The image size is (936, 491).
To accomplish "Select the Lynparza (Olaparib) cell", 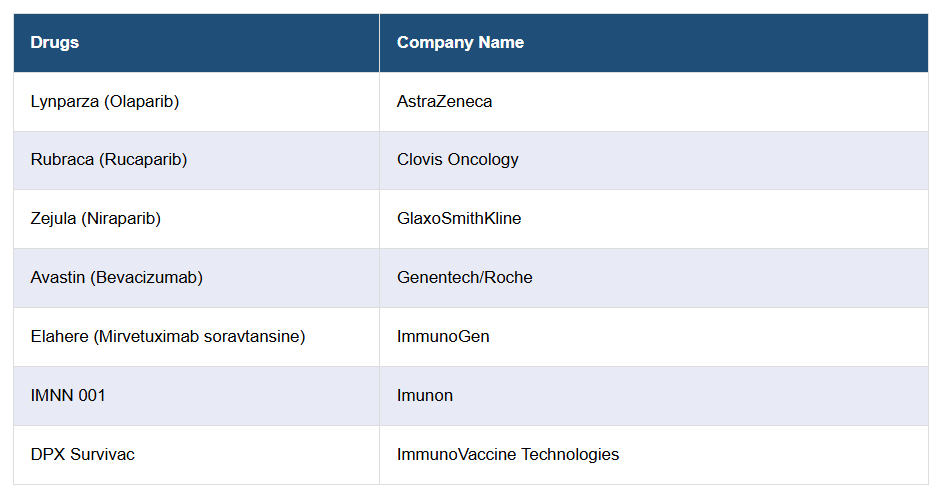I will (x=105, y=101).
